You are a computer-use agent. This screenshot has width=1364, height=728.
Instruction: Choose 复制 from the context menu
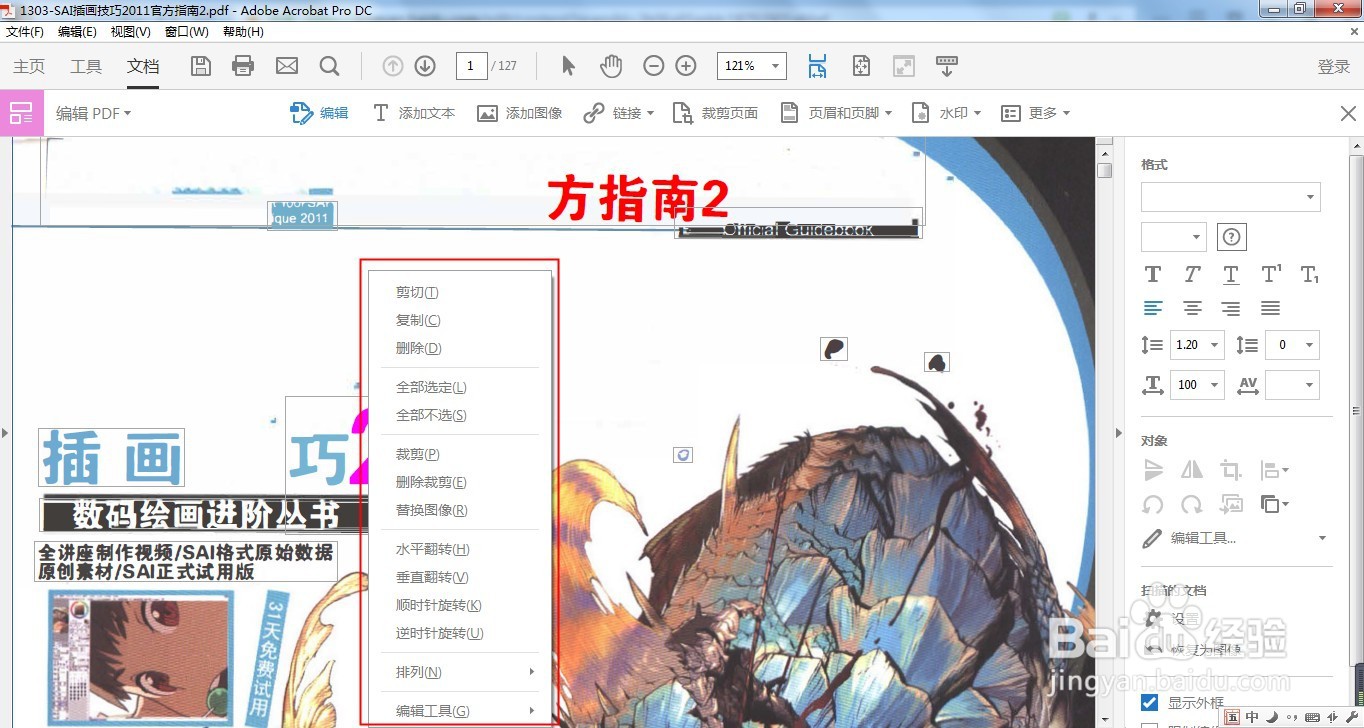[417, 320]
